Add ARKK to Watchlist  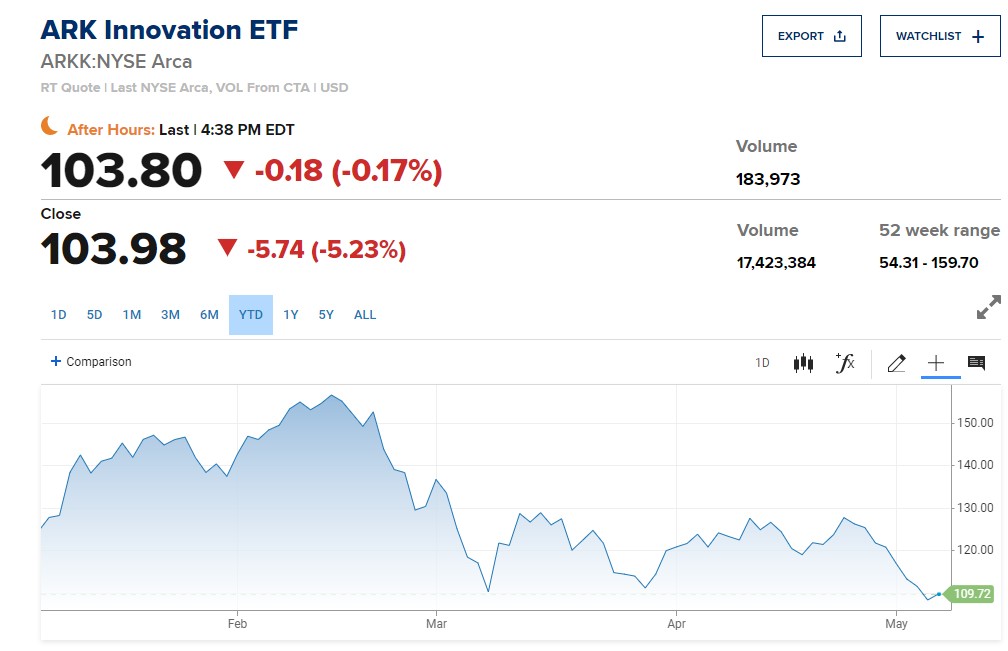point(939,36)
